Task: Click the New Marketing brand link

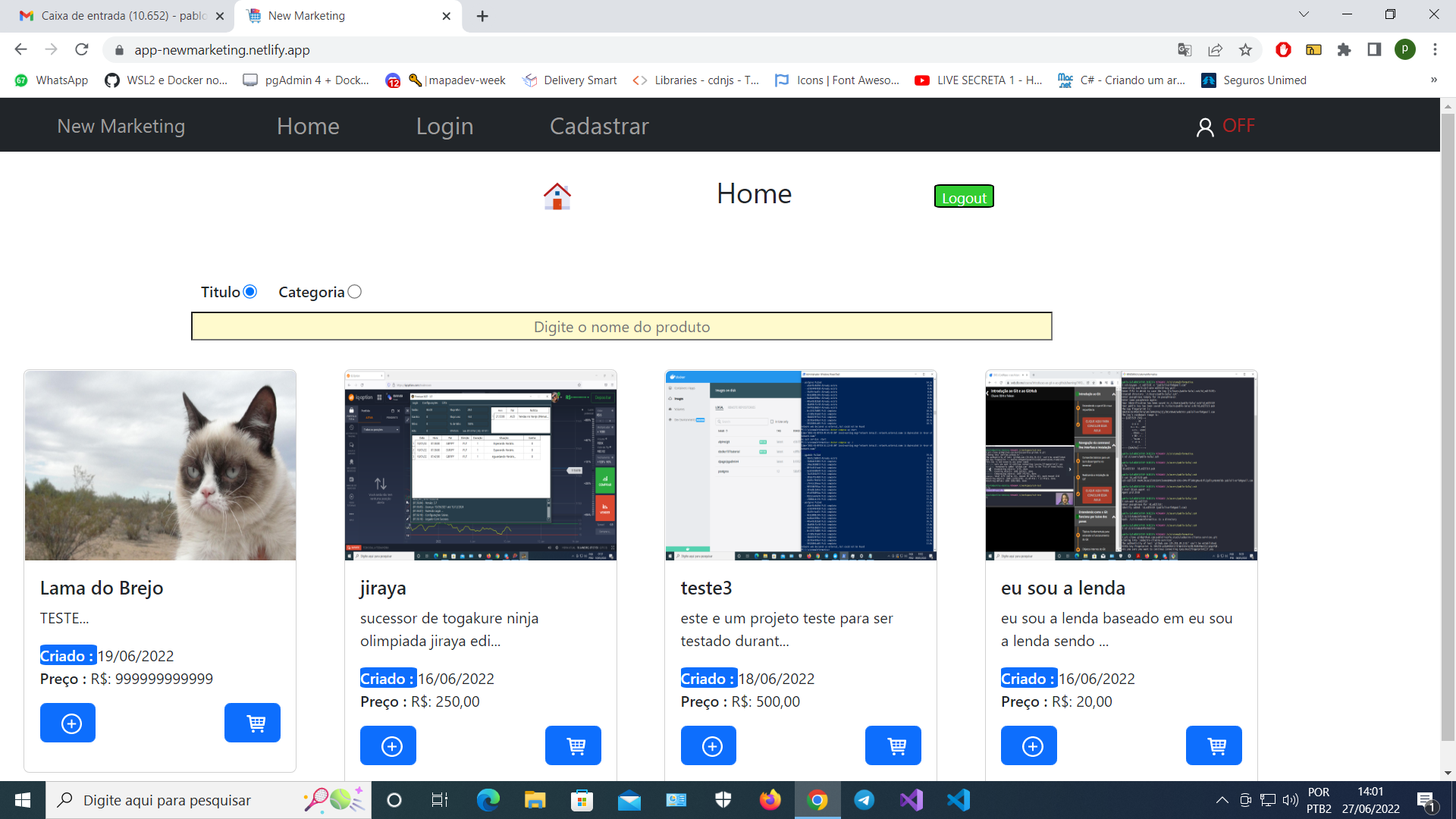Action: (x=121, y=126)
